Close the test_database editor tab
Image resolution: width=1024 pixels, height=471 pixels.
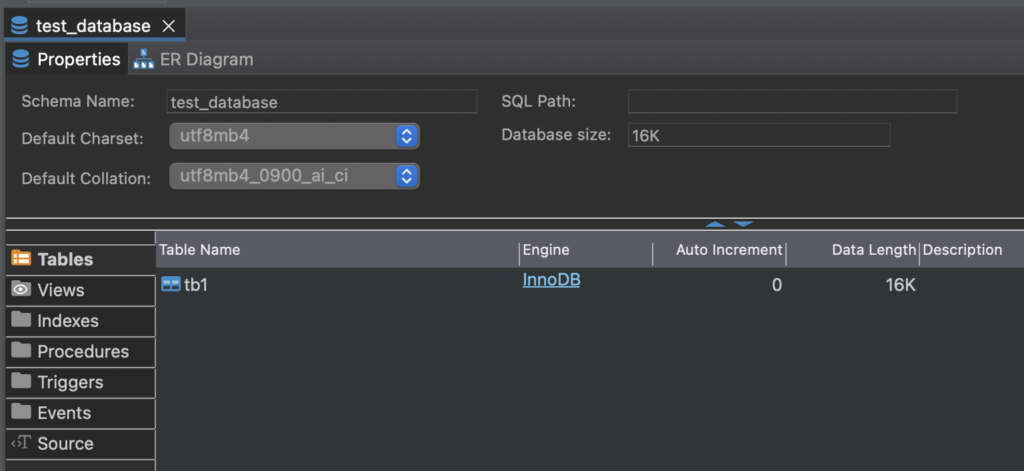tap(168, 26)
